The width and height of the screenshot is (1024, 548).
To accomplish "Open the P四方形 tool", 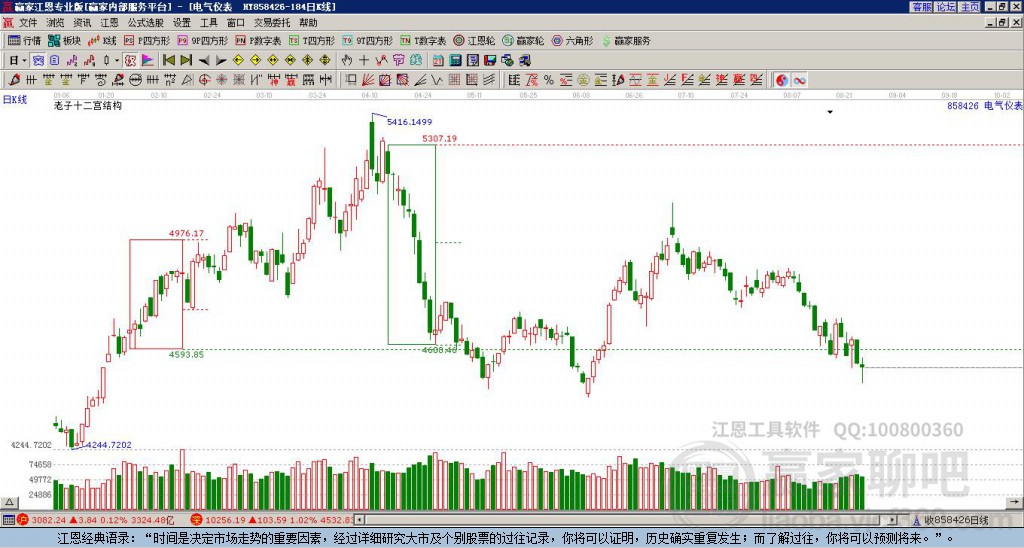I will (x=147, y=40).
